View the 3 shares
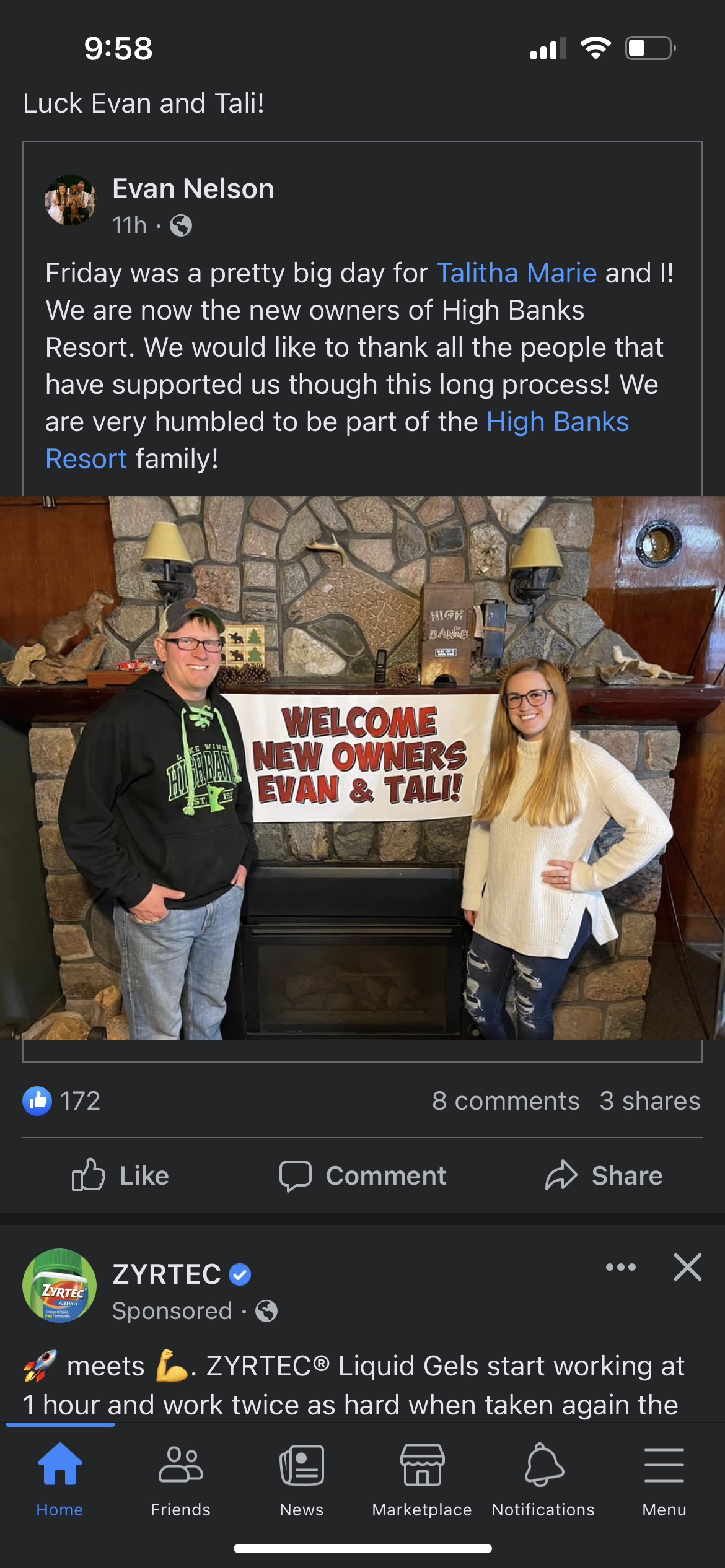725x1568 pixels. coord(650,1101)
